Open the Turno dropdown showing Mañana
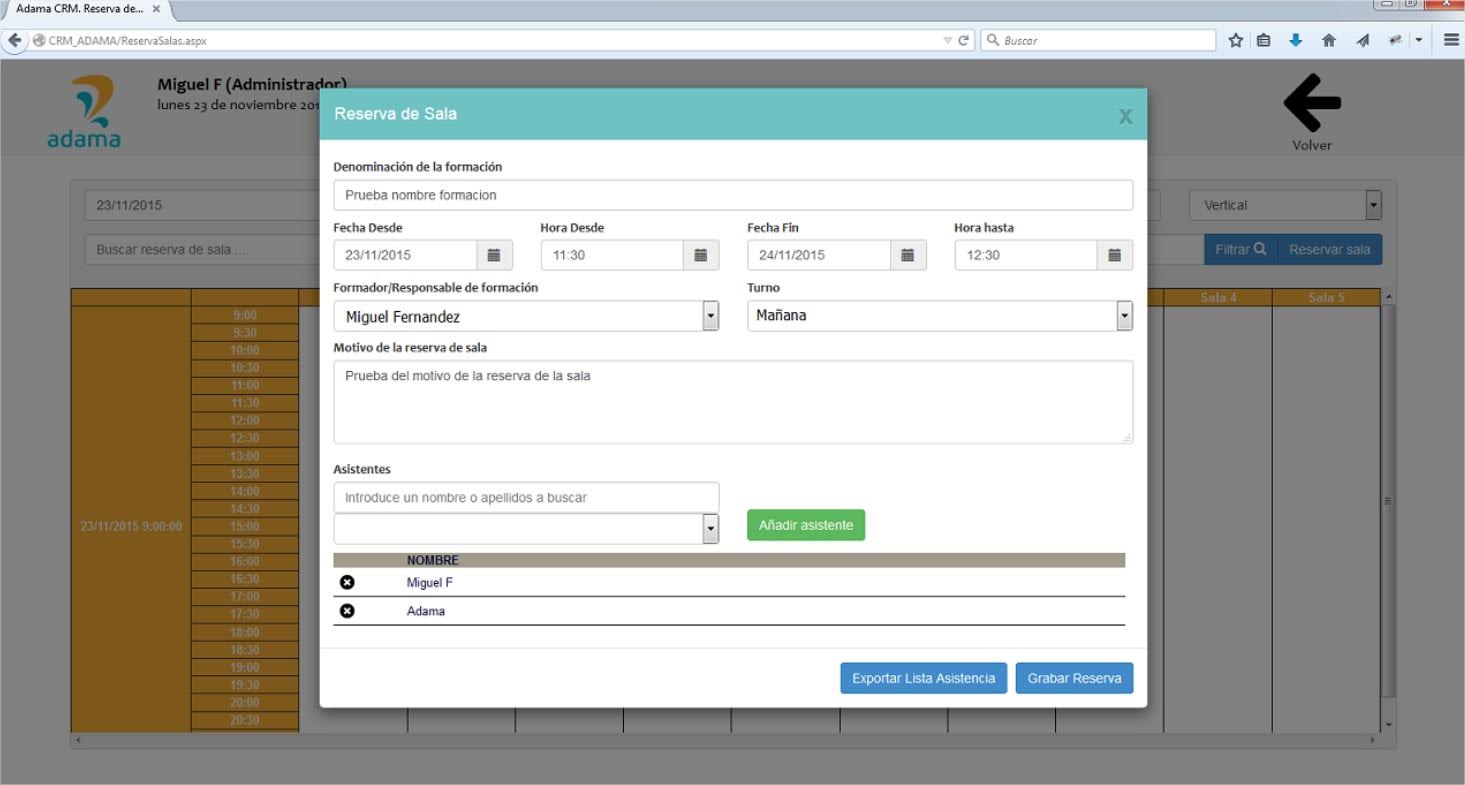Image resolution: width=1465 pixels, height=785 pixels. click(1124, 316)
